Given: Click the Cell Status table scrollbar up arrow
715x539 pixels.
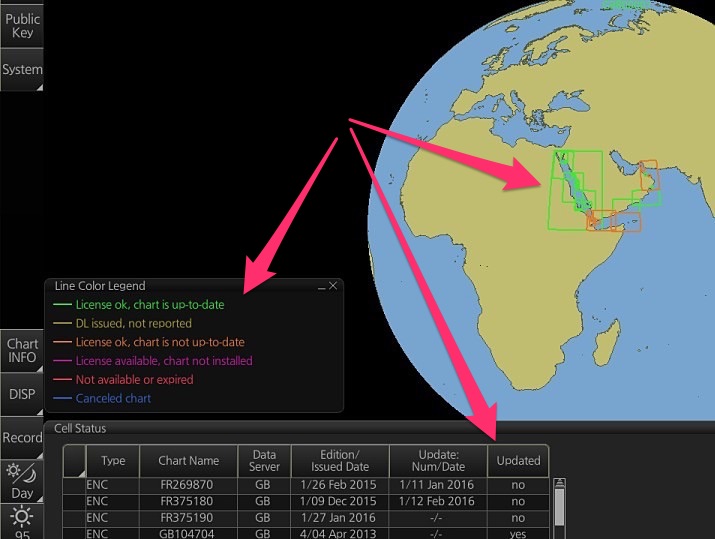Looking at the screenshot, I should [559, 486].
